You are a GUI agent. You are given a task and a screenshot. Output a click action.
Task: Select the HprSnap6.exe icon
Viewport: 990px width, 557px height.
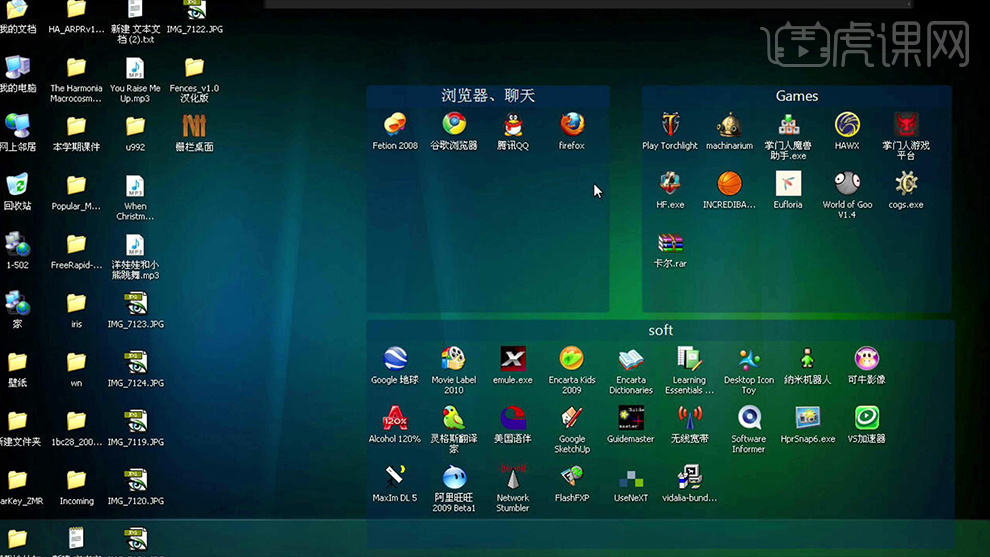click(808, 418)
